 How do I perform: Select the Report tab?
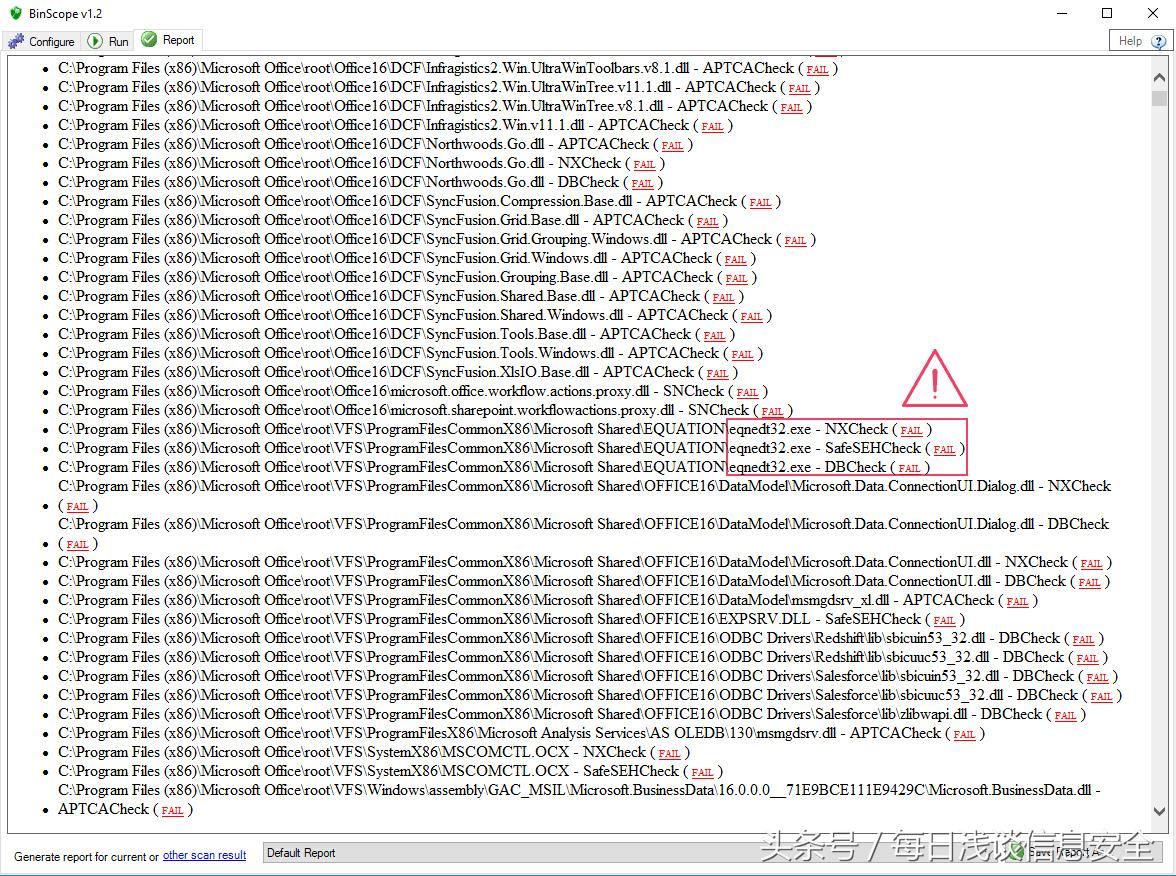169,40
